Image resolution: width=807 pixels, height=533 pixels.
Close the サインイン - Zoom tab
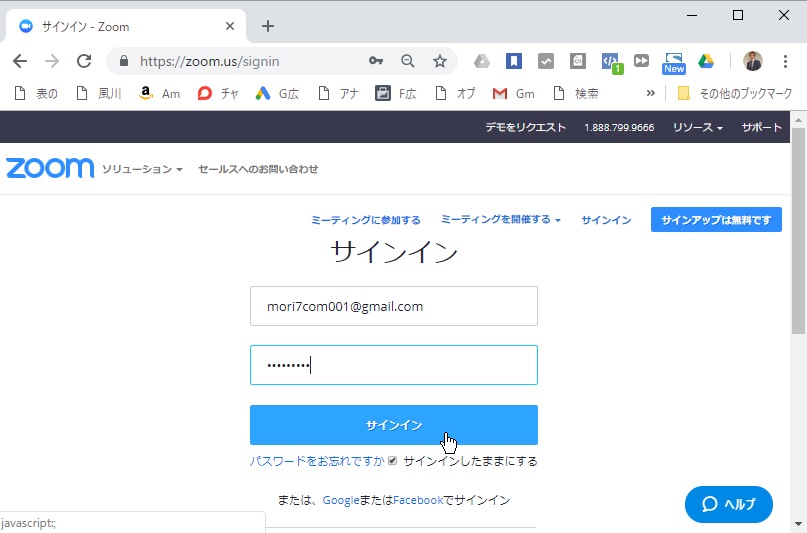230,26
